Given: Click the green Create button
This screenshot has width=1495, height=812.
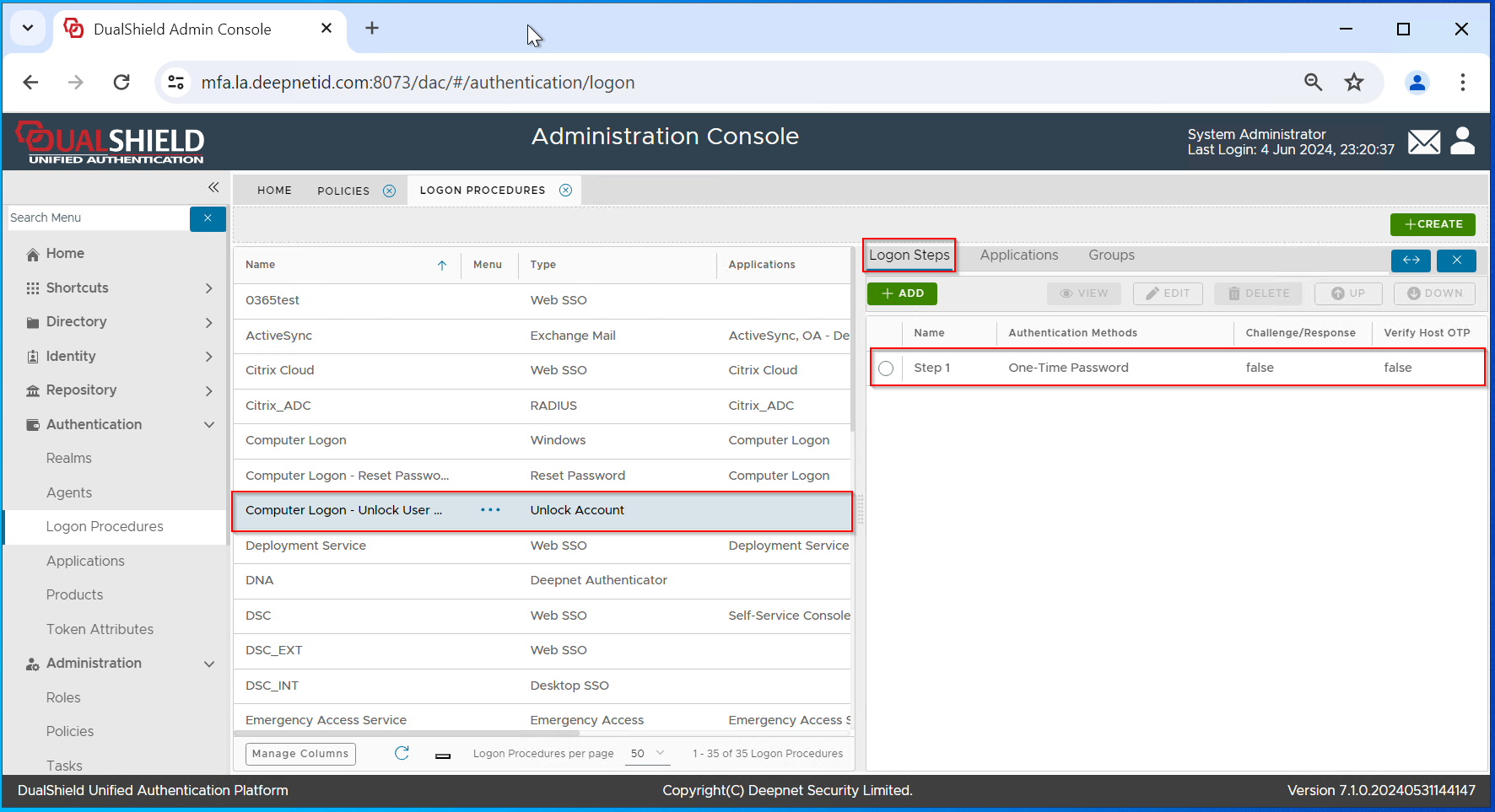Looking at the screenshot, I should click(x=1433, y=224).
